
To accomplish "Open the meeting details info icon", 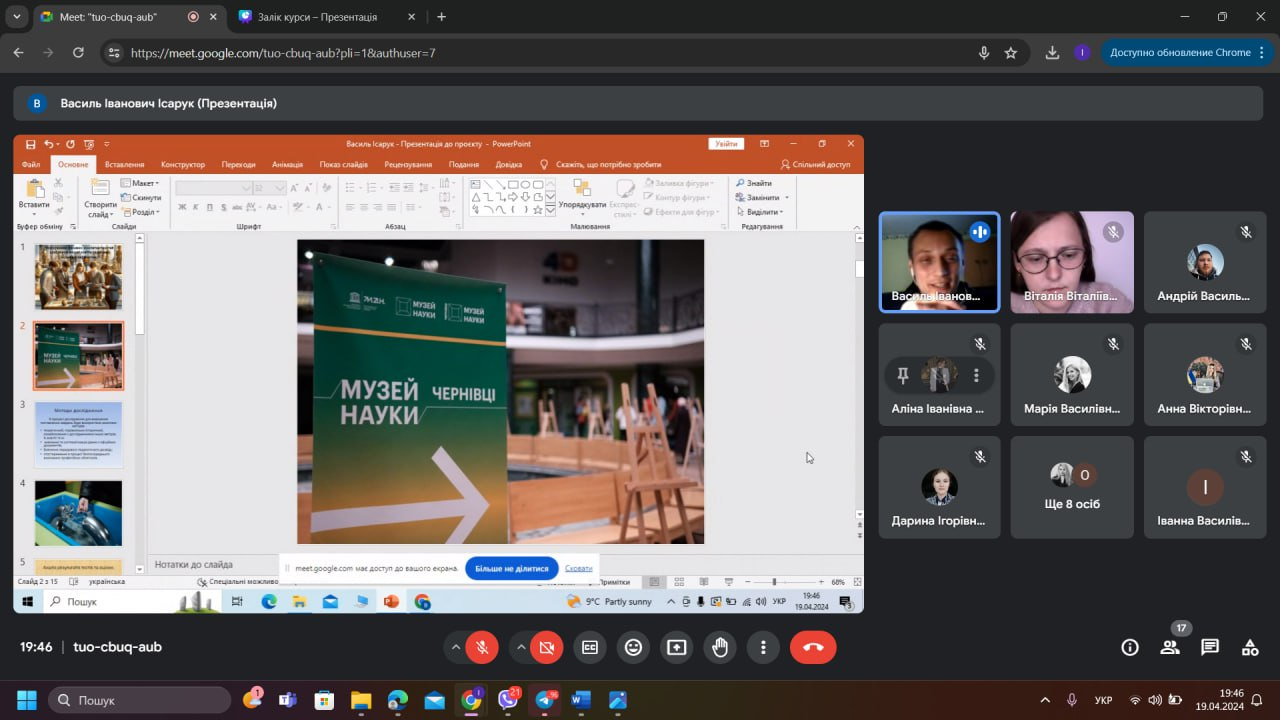I will click(1130, 647).
